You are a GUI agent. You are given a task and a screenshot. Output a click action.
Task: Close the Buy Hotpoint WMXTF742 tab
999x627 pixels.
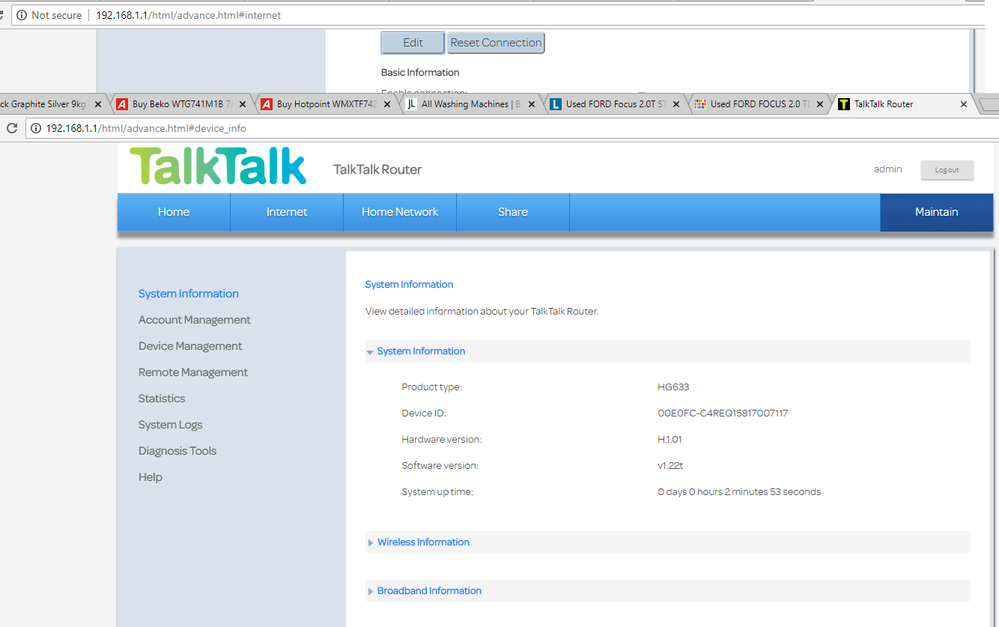point(387,104)
